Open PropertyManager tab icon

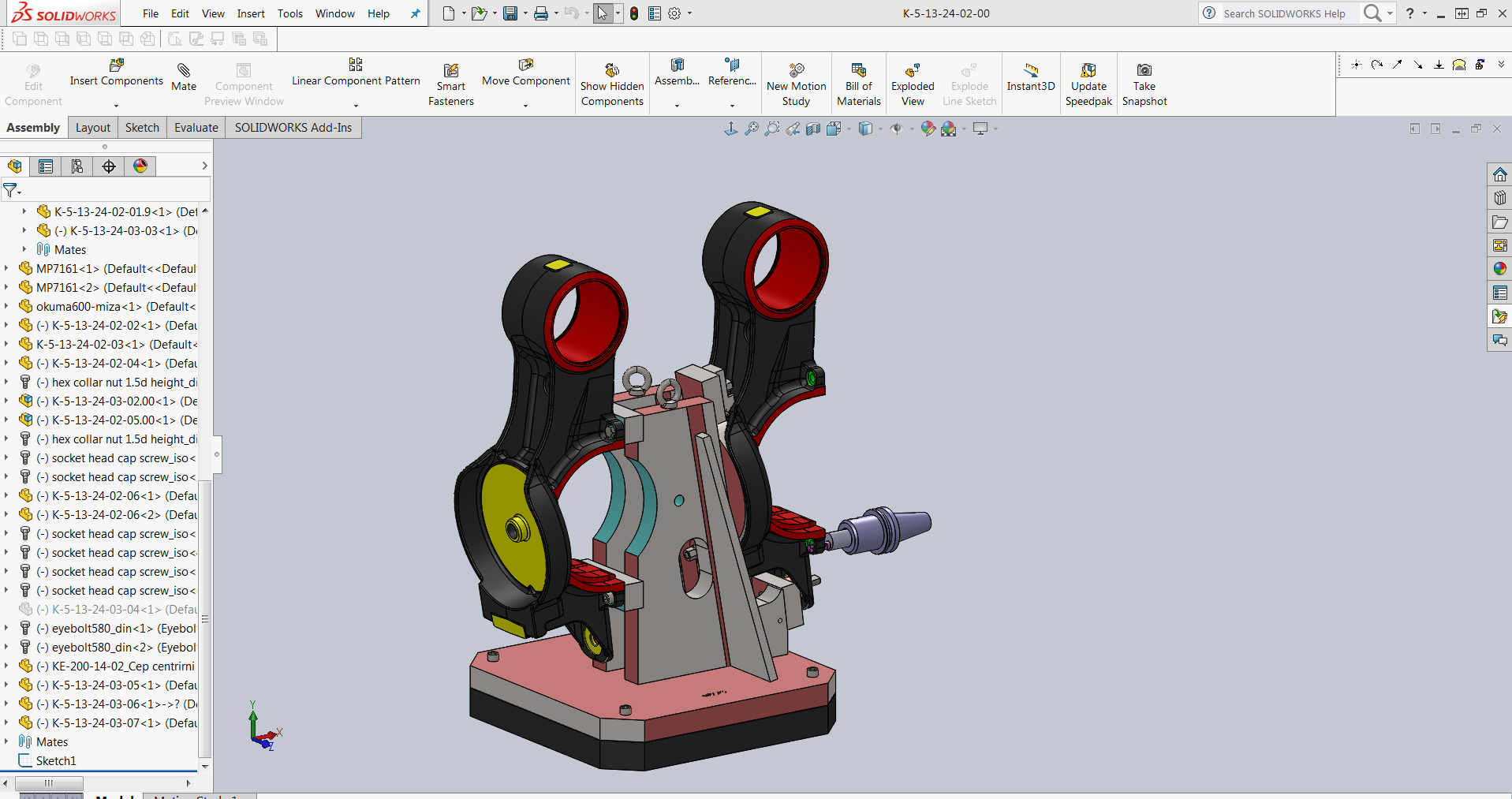click(46, 166)
